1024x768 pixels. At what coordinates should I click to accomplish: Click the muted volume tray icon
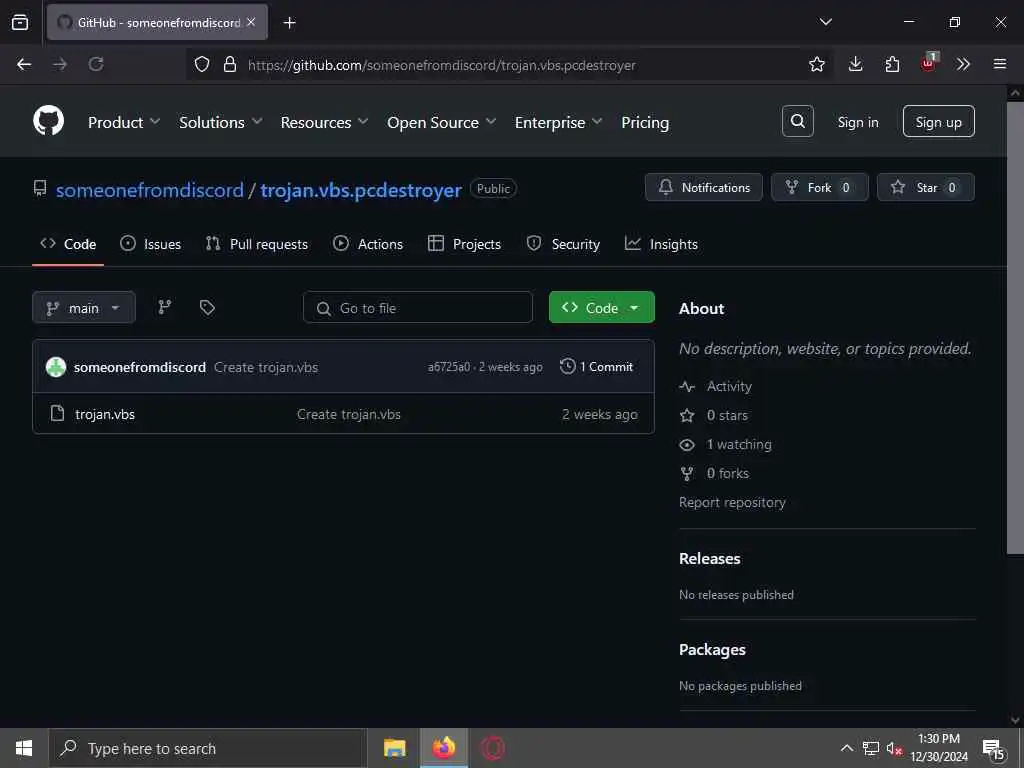pyautogui.click(x=894, y=748)
